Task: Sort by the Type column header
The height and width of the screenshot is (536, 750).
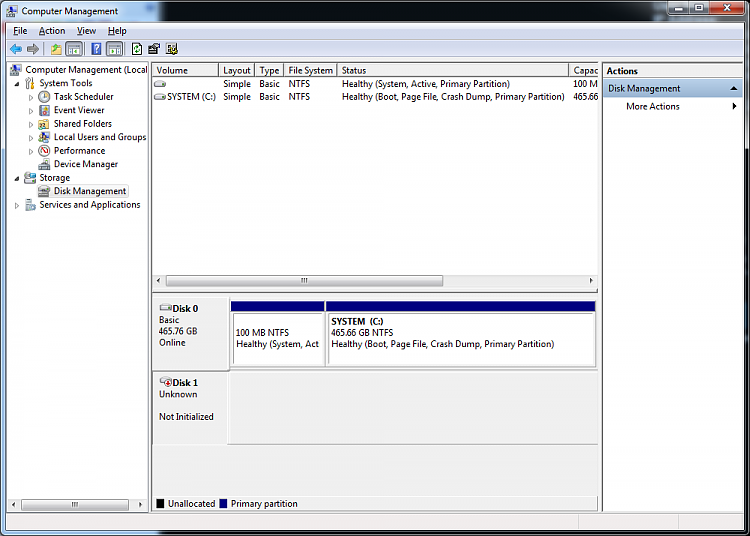Action: pyautogui.click(x=269, y=70)
